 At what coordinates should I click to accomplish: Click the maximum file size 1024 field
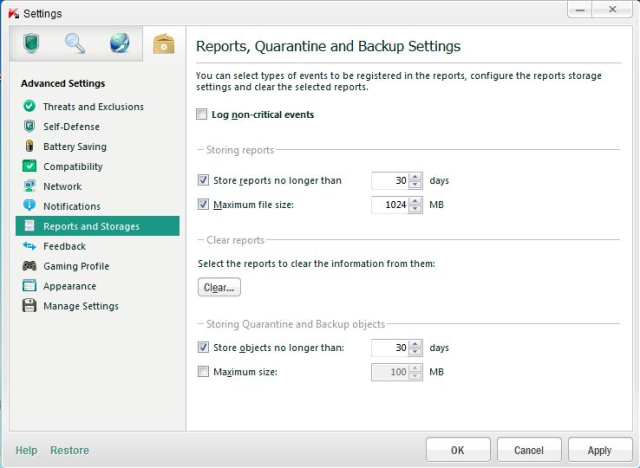(390, 205)
